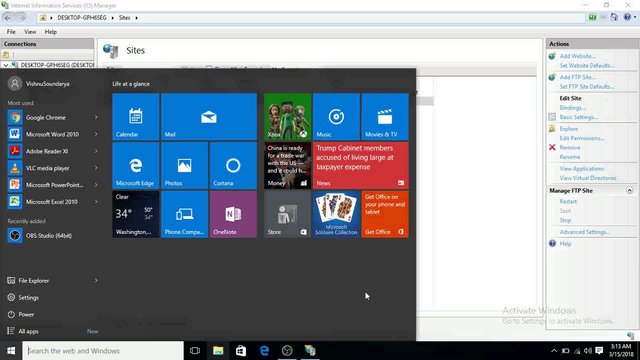
Task: Launch Microsoft Edge tile
Action: (136, 166)
